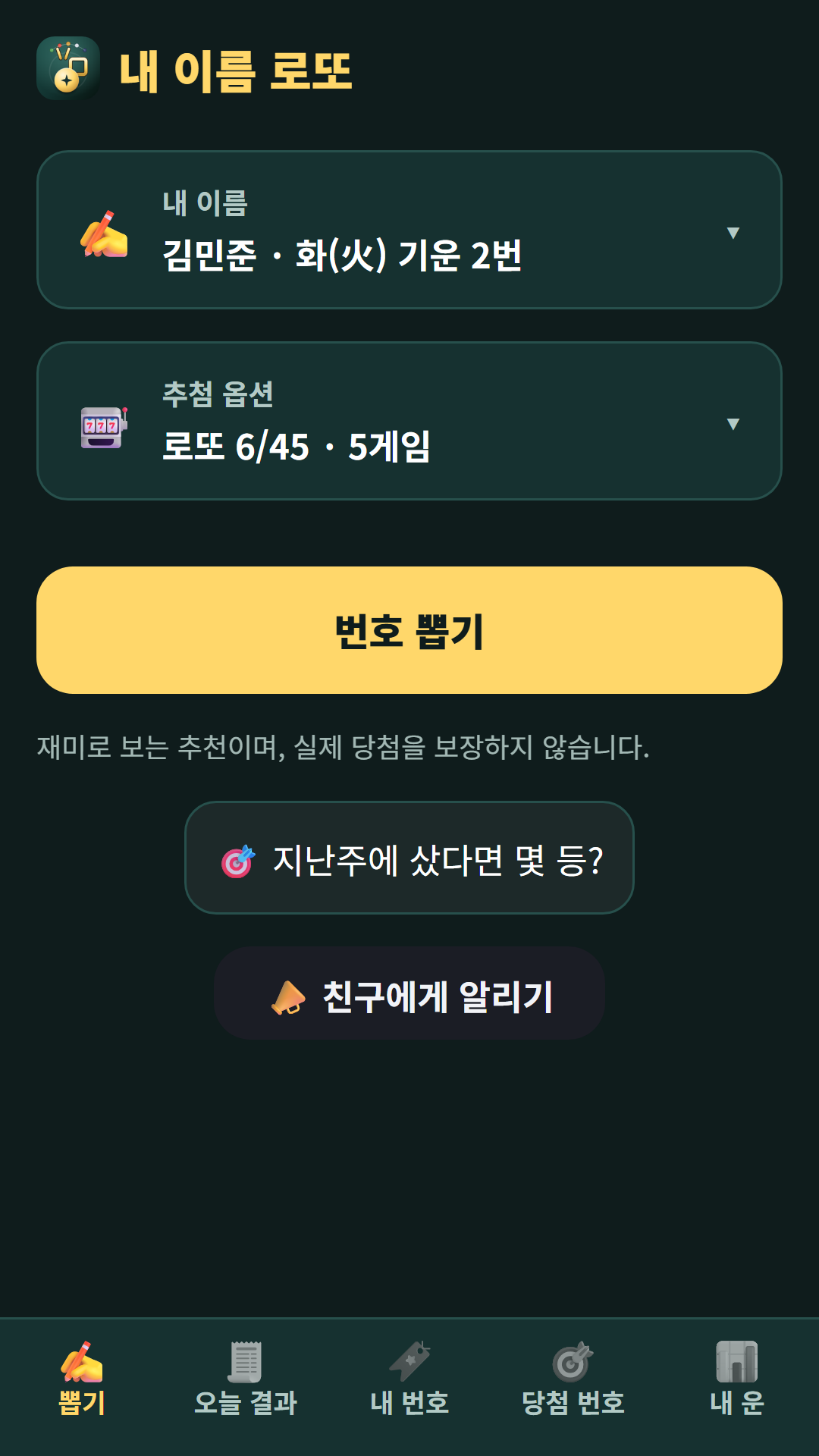Go to the 내 운 tab label
This screenshot has width=819, height=1456.
pos(737,1403)
